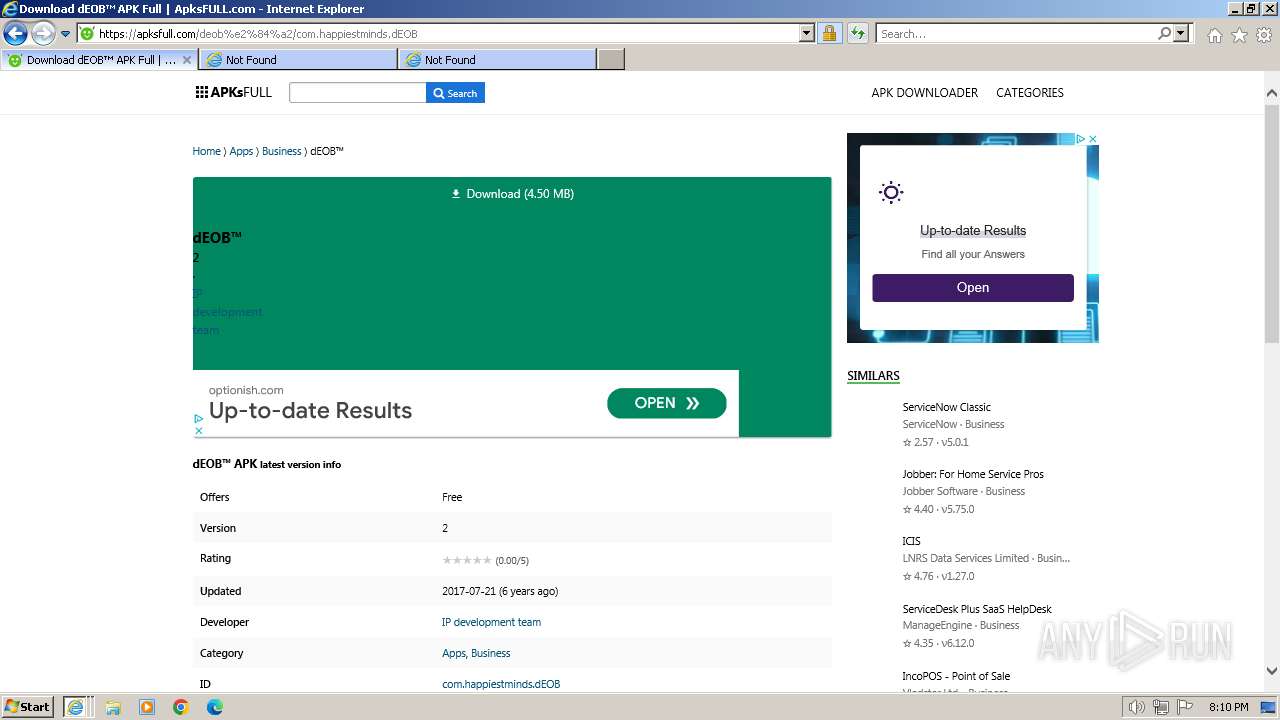Click the rating stars in Rating row
This screenshot has width=1280, height=720.
coord(467,560)
